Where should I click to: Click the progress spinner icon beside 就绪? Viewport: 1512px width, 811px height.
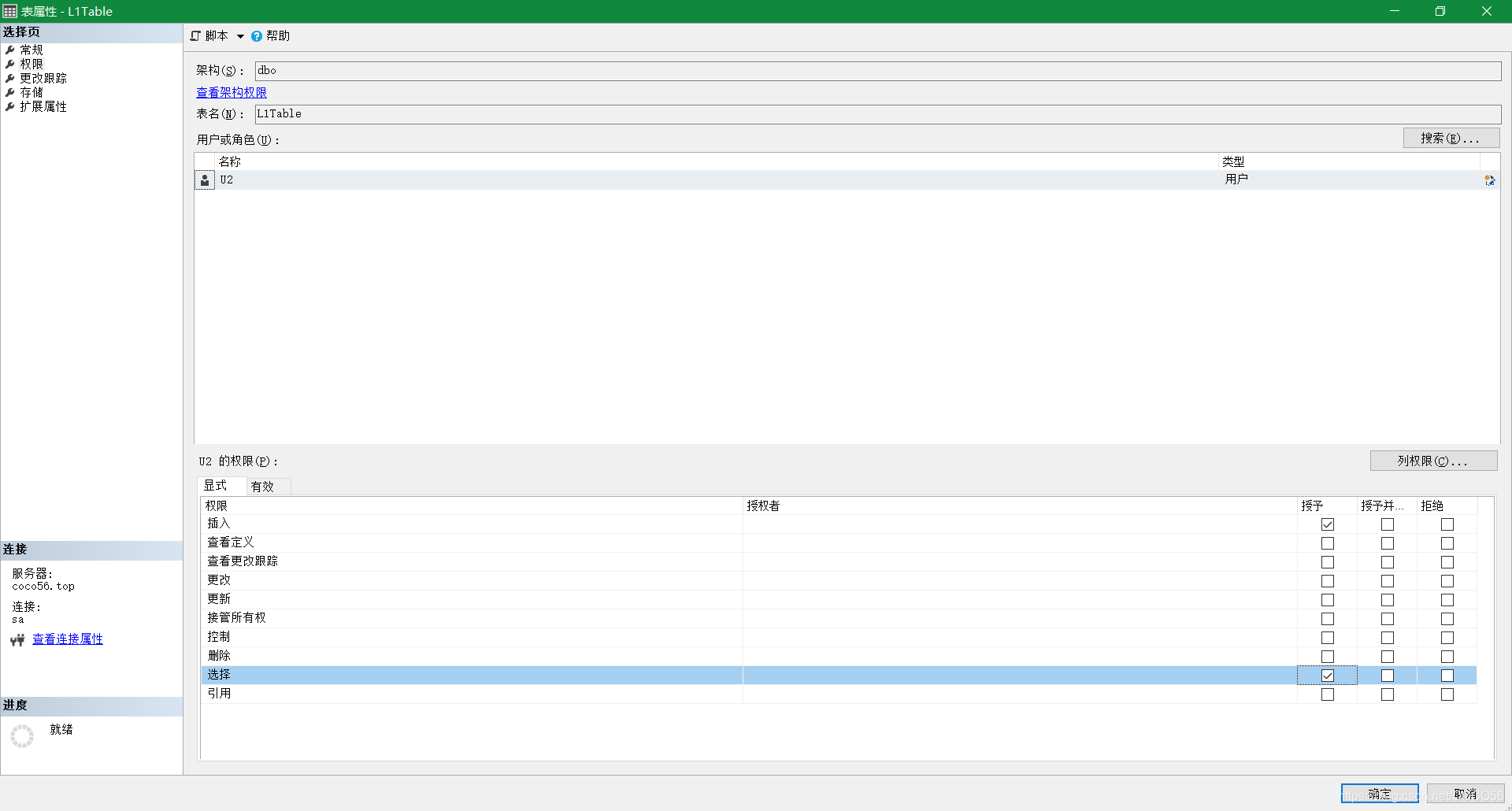pyautogui.click(x=22, y=736)
